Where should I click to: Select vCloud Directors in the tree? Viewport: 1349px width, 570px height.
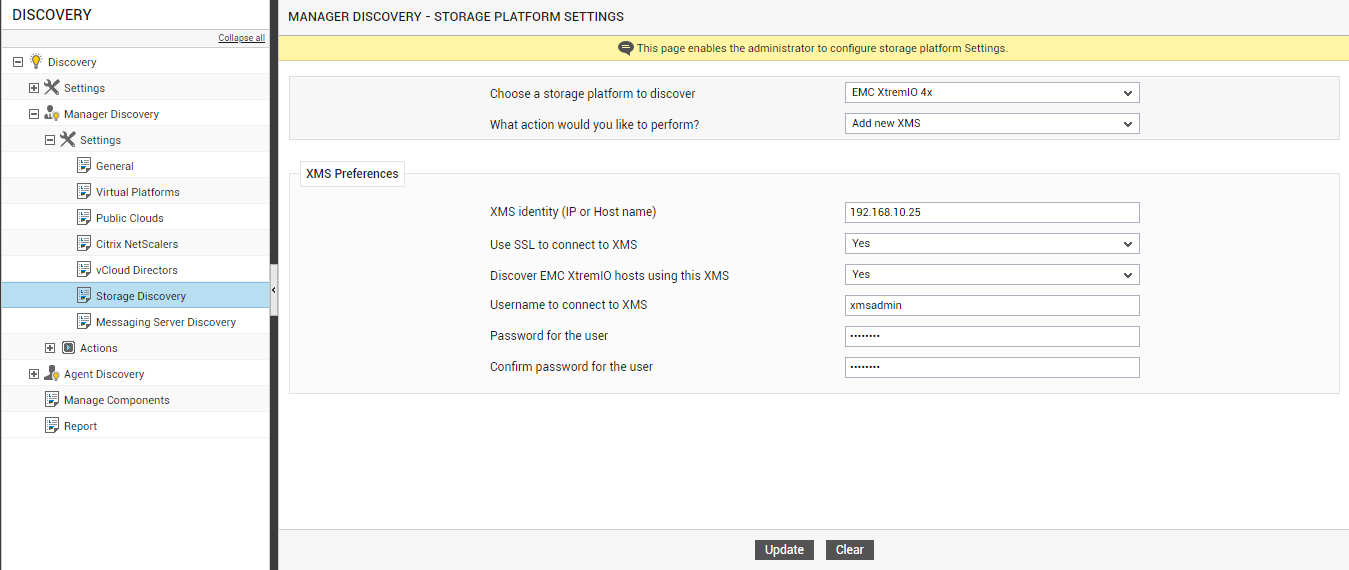(x=137, y=270)
